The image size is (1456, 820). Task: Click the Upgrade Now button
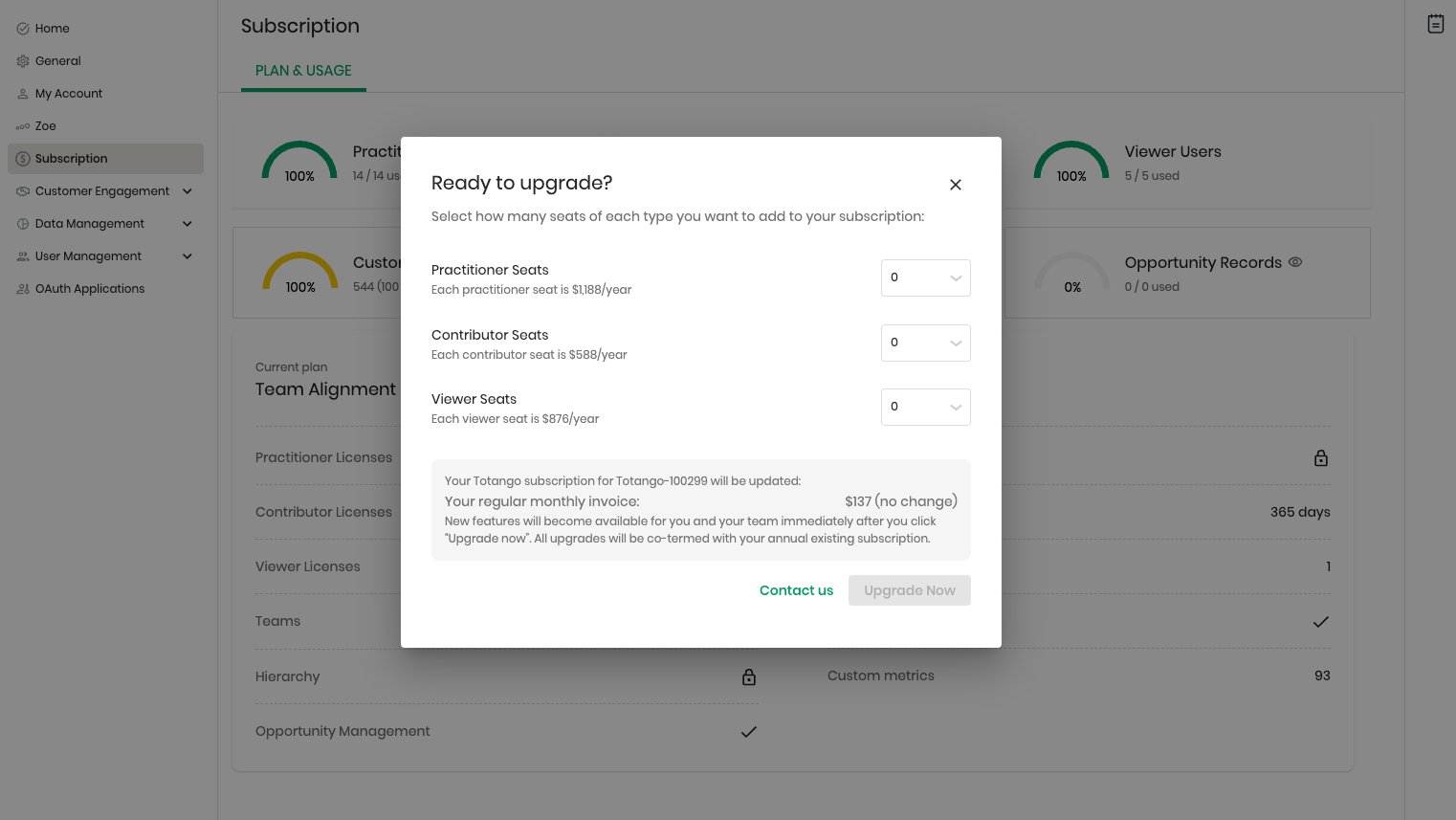pos(909,590)
